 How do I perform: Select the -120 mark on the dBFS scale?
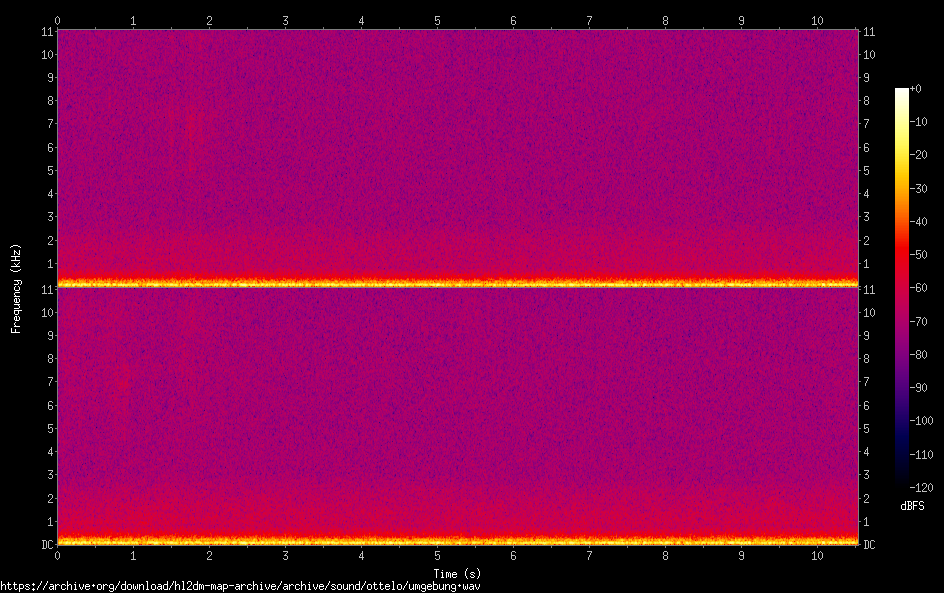pyautogui.click(x=921, y=487)
